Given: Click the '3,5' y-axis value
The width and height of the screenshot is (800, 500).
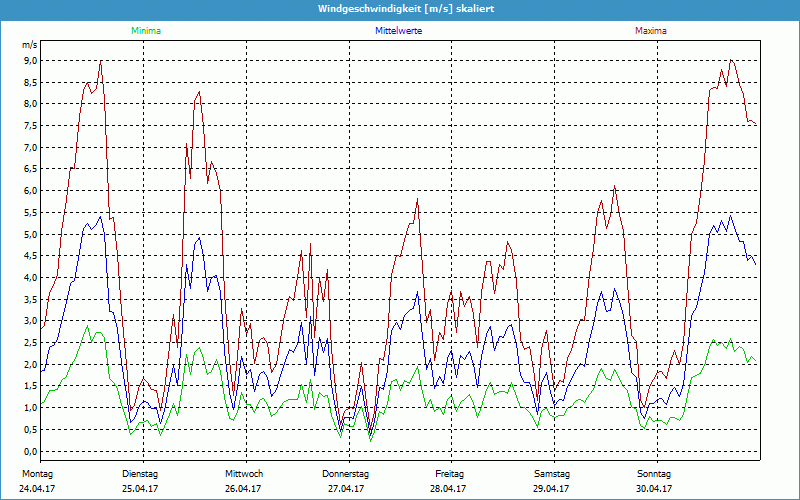Looking at the screenshot, I should [31, 300].
